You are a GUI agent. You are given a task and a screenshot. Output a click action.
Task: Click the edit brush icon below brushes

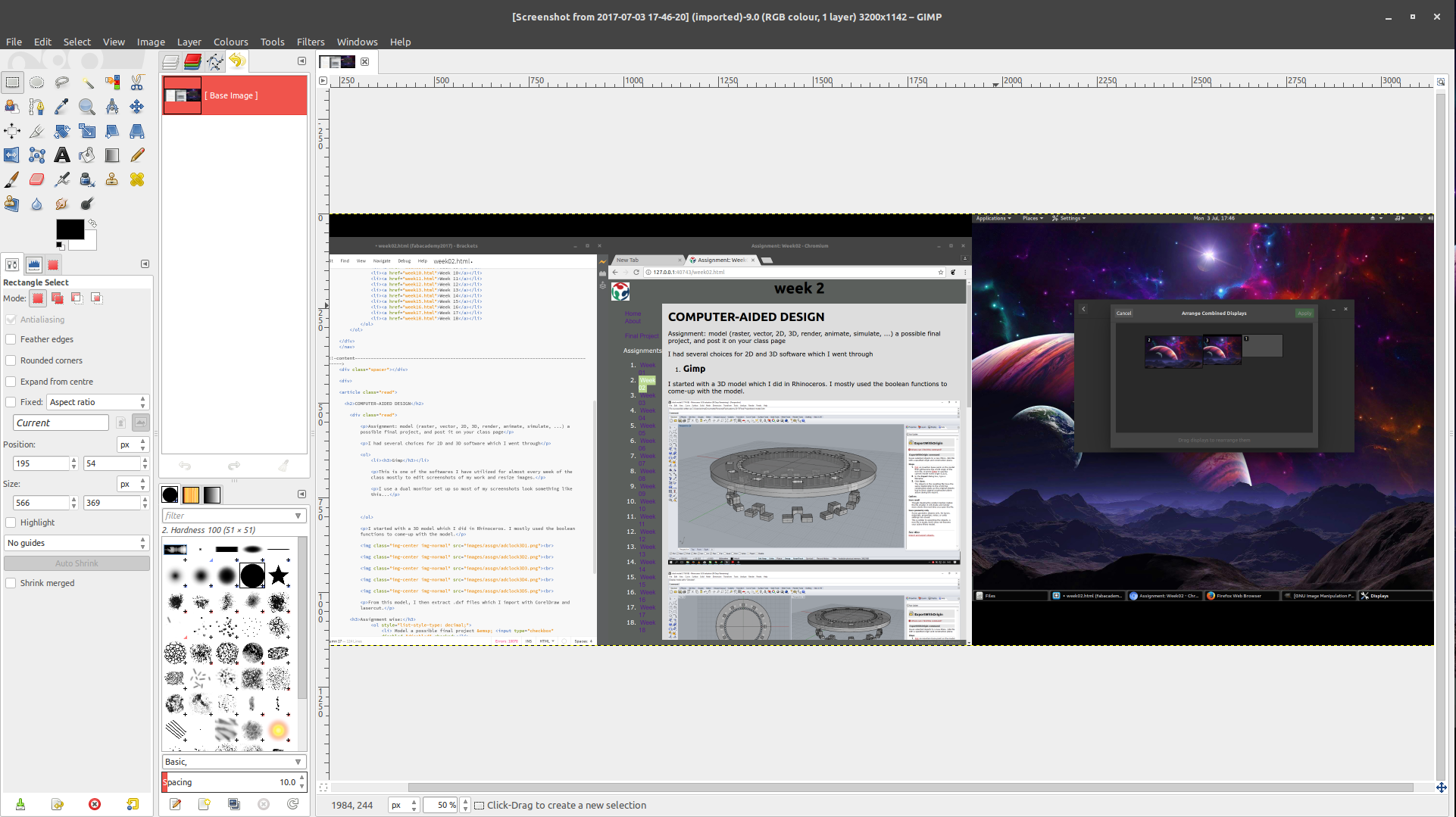[176, 804]
